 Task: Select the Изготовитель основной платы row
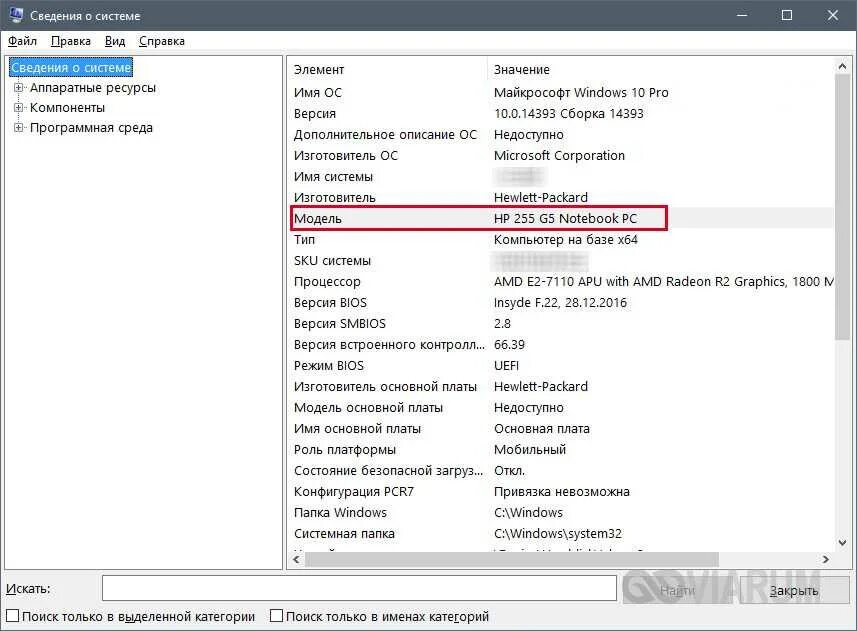(561, 387)
